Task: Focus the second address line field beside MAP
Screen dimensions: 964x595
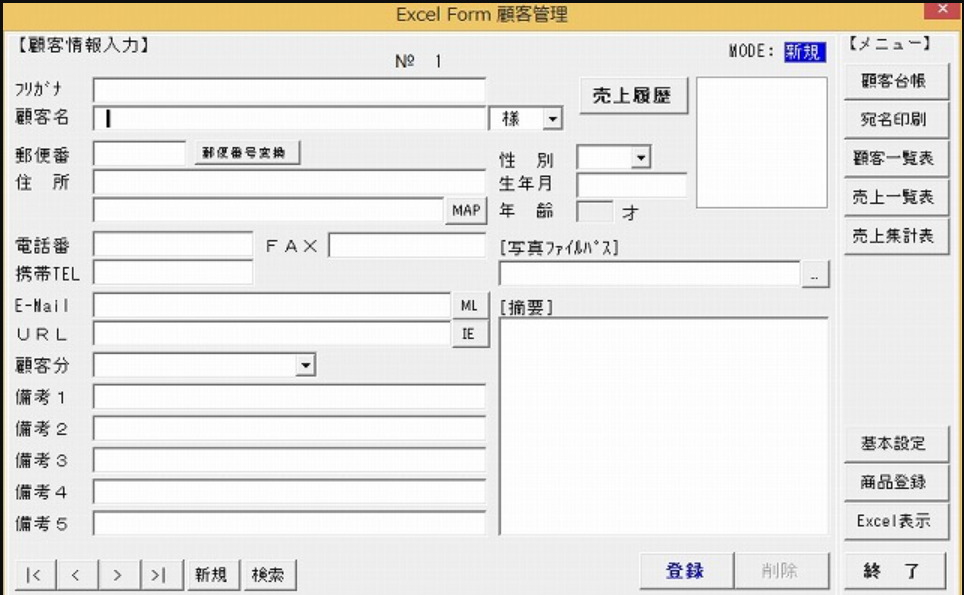Action: pyautogui.click(x=269, y=210)
